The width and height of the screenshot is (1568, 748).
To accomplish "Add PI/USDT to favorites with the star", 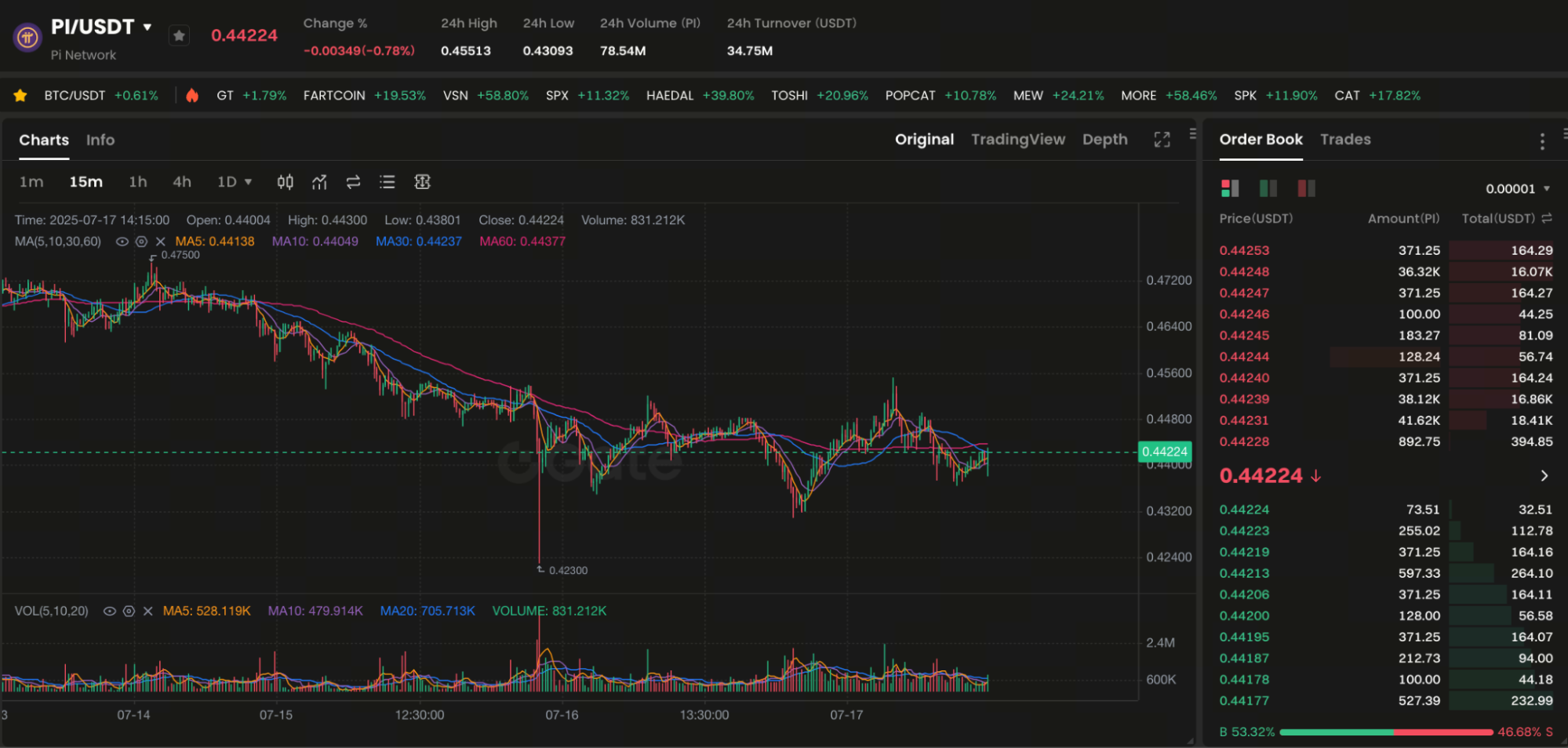I will 180,35.
